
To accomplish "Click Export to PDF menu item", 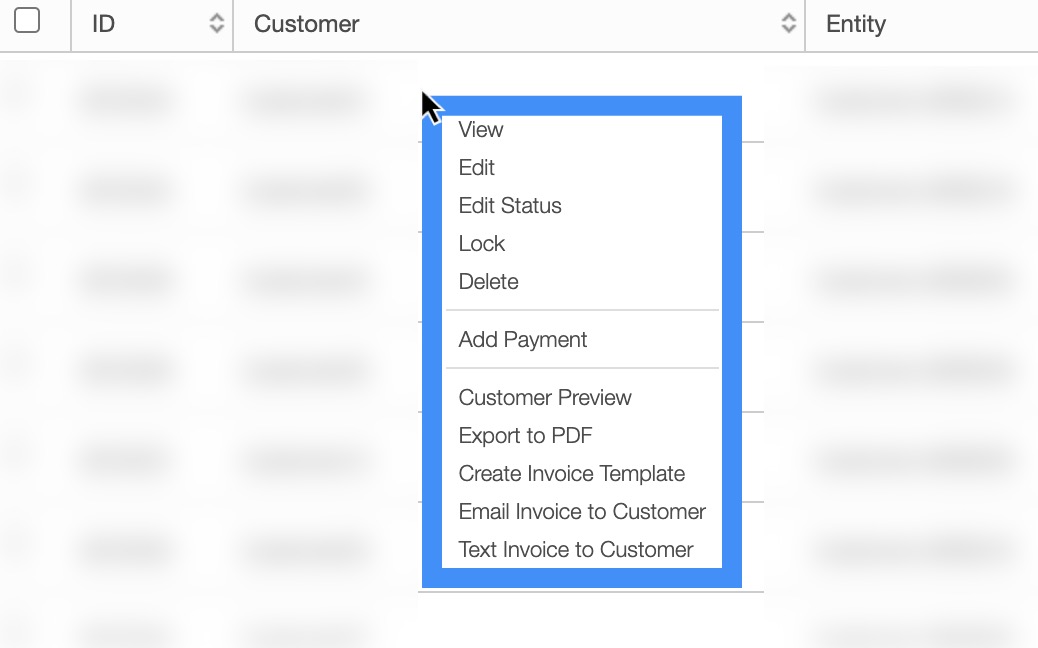I will [x=526, y=436].
